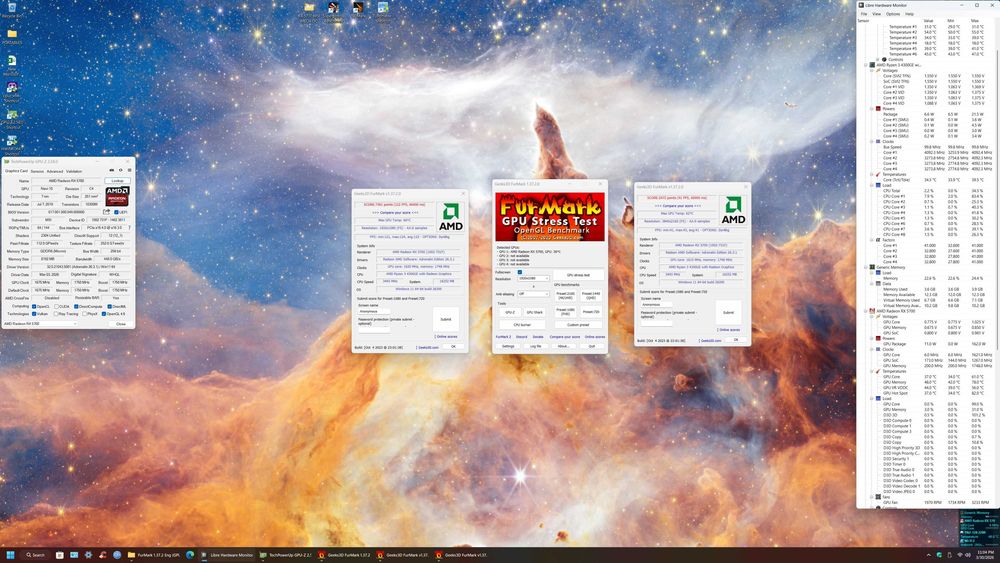Screen dimensions: 1000x563
Task: Click the AMD Radeon logo in GPU-Z
Action: click(117, 196)
